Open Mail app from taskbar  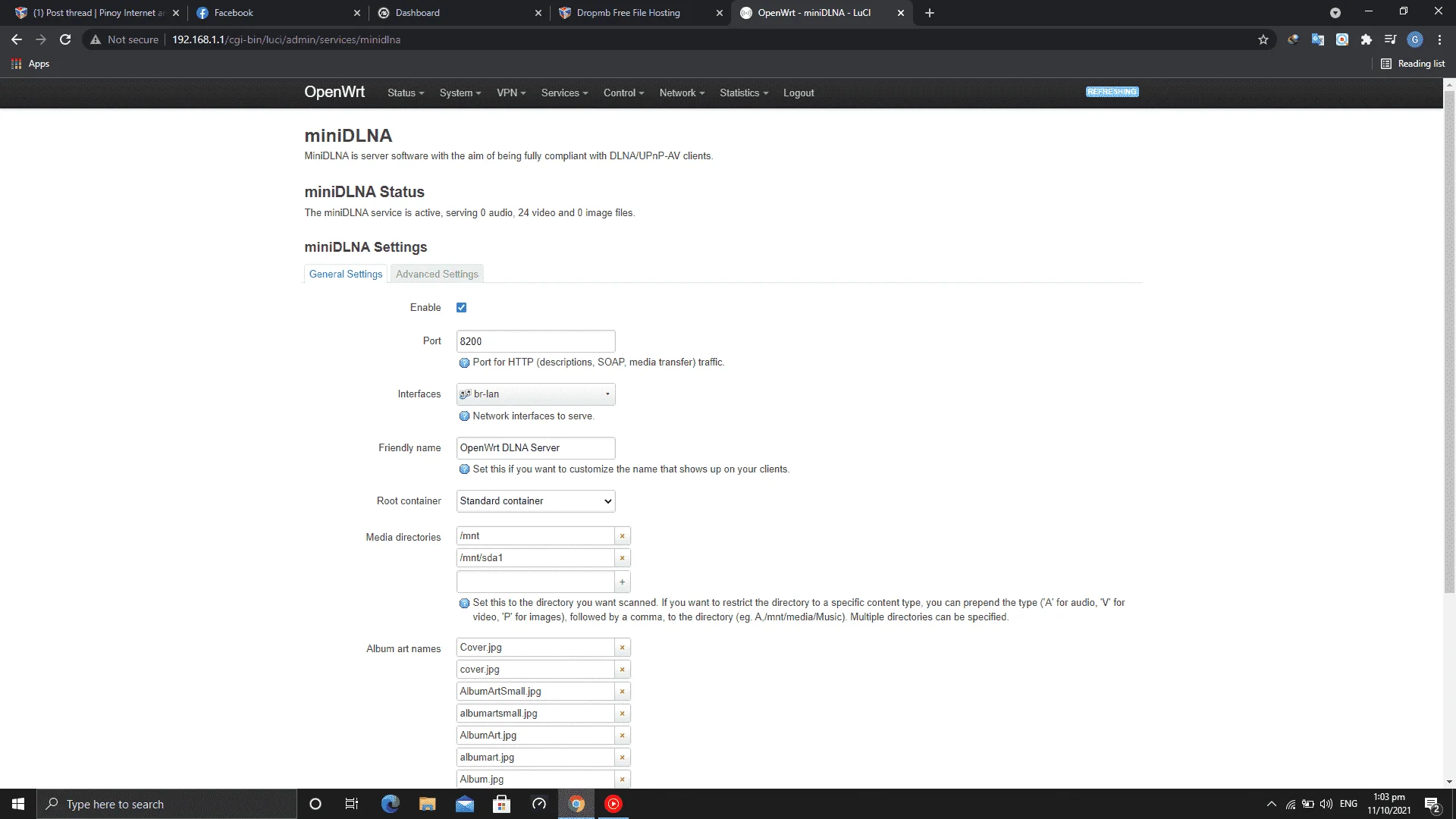point(465,804)
